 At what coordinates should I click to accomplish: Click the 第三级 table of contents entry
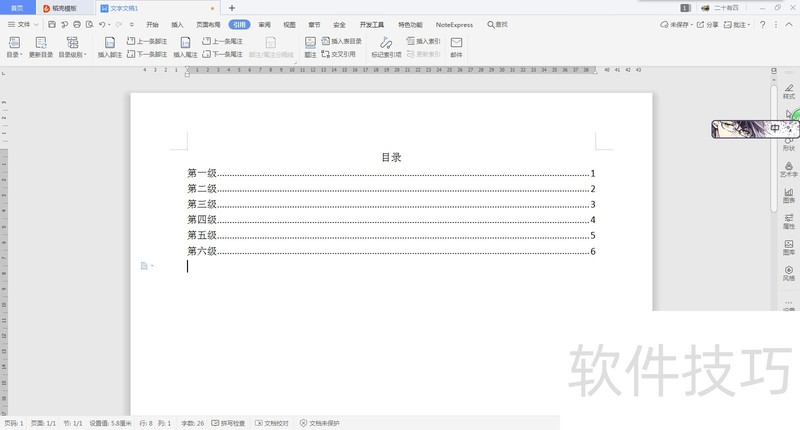click(391, 204)
